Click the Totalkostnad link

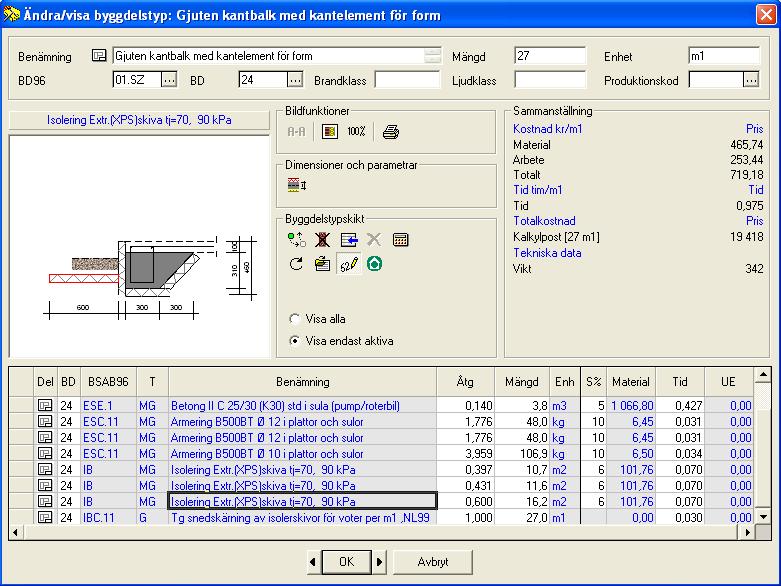544,221
